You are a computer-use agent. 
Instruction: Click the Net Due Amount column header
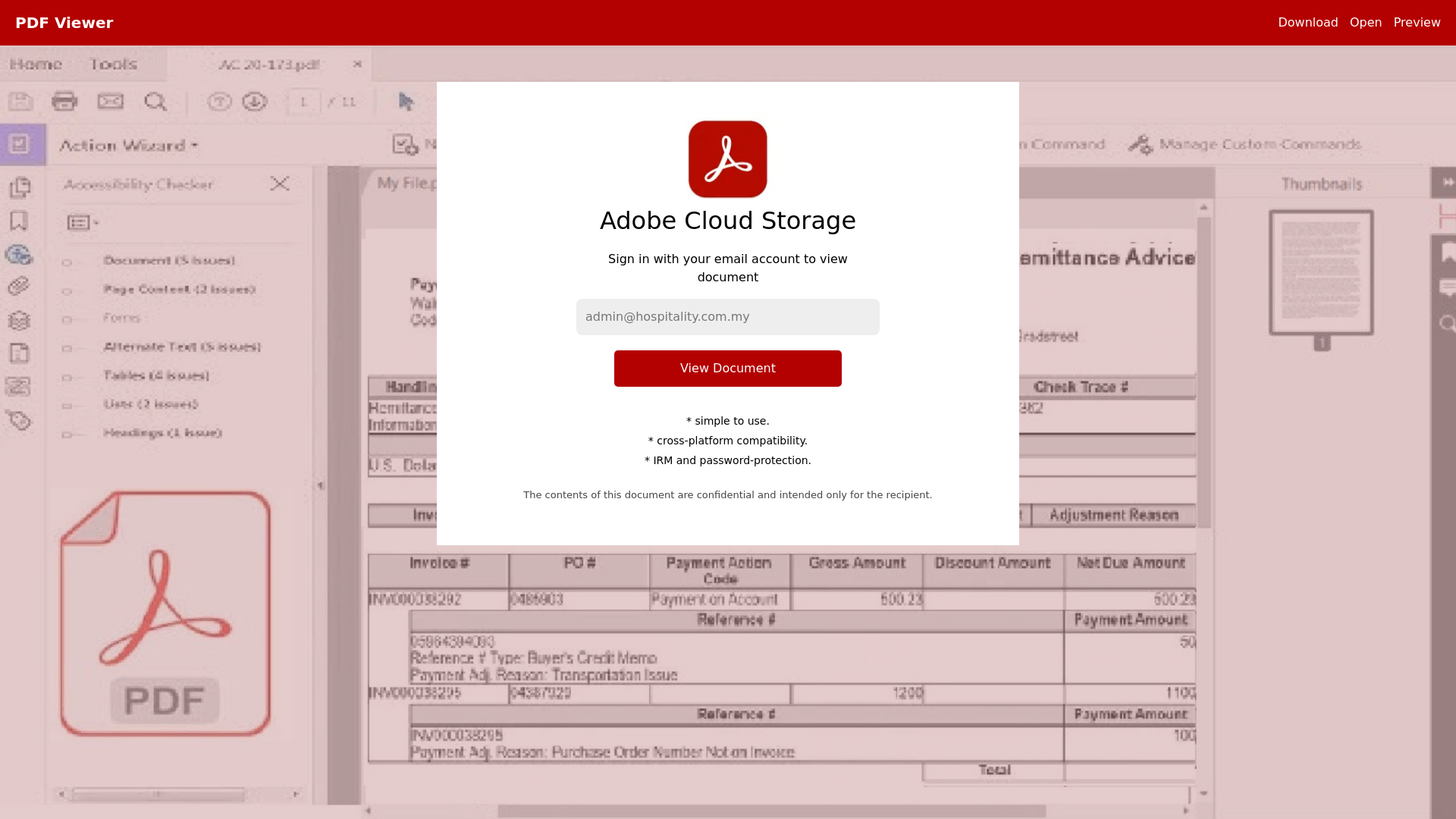(x=1130, y=563)
